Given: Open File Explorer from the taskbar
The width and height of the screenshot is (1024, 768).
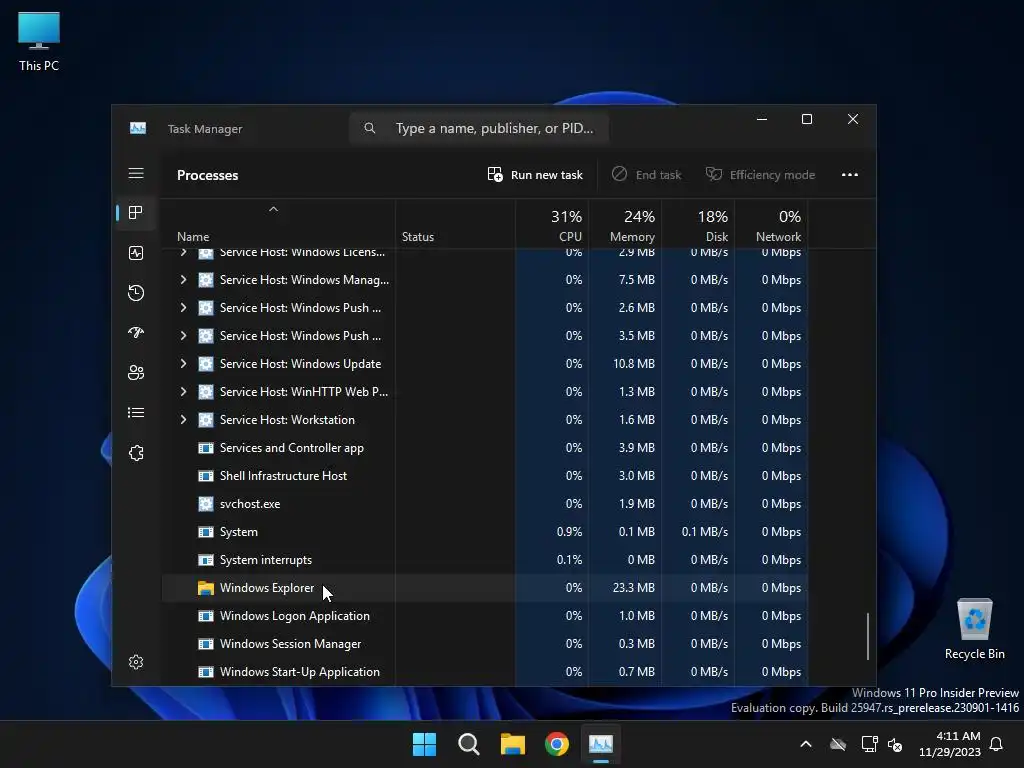Looking at the screenshot, I should 513,744.
